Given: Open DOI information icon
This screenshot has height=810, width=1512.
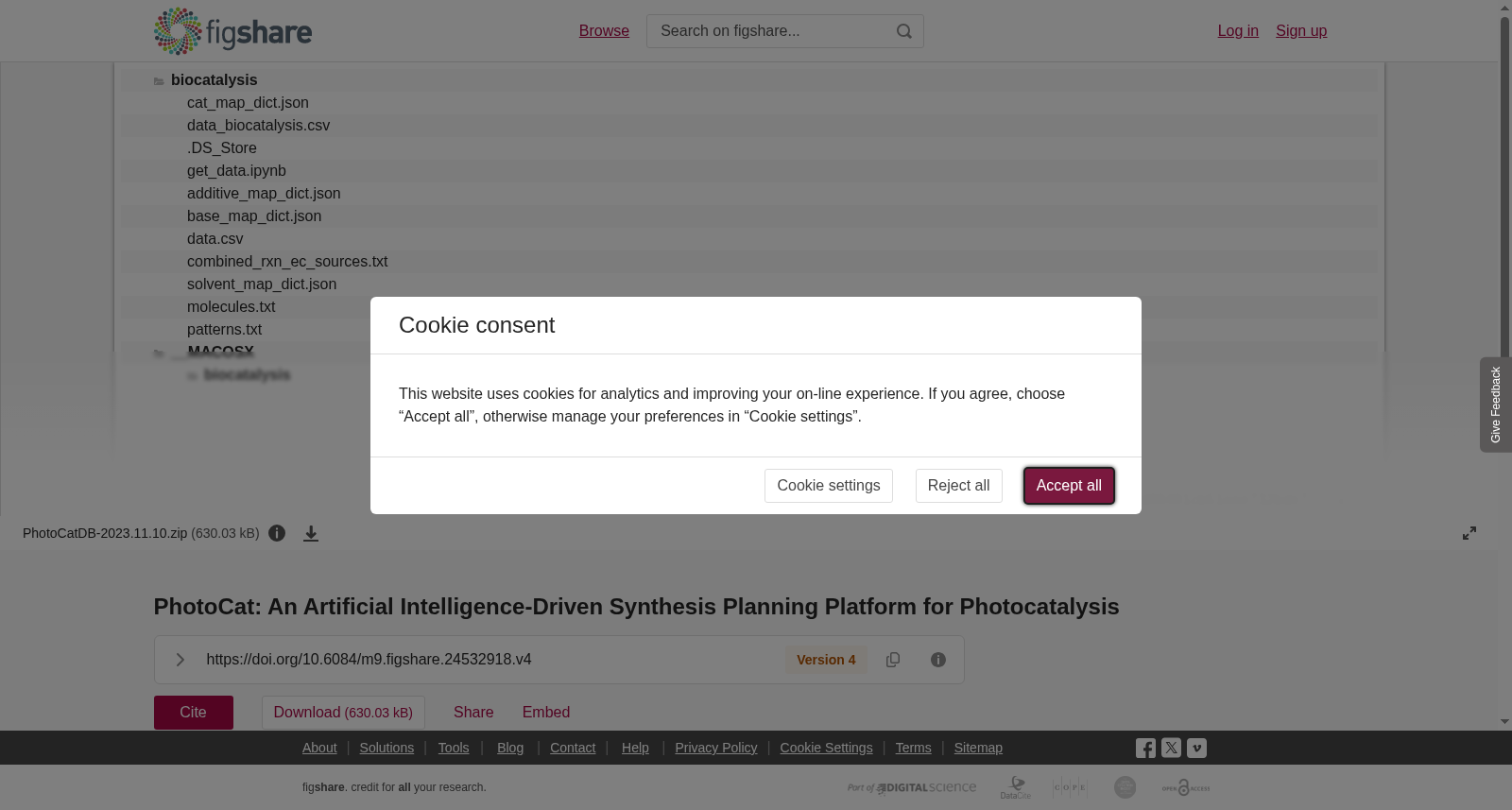Looking at the screenshot, I should [x=938, y=660].
